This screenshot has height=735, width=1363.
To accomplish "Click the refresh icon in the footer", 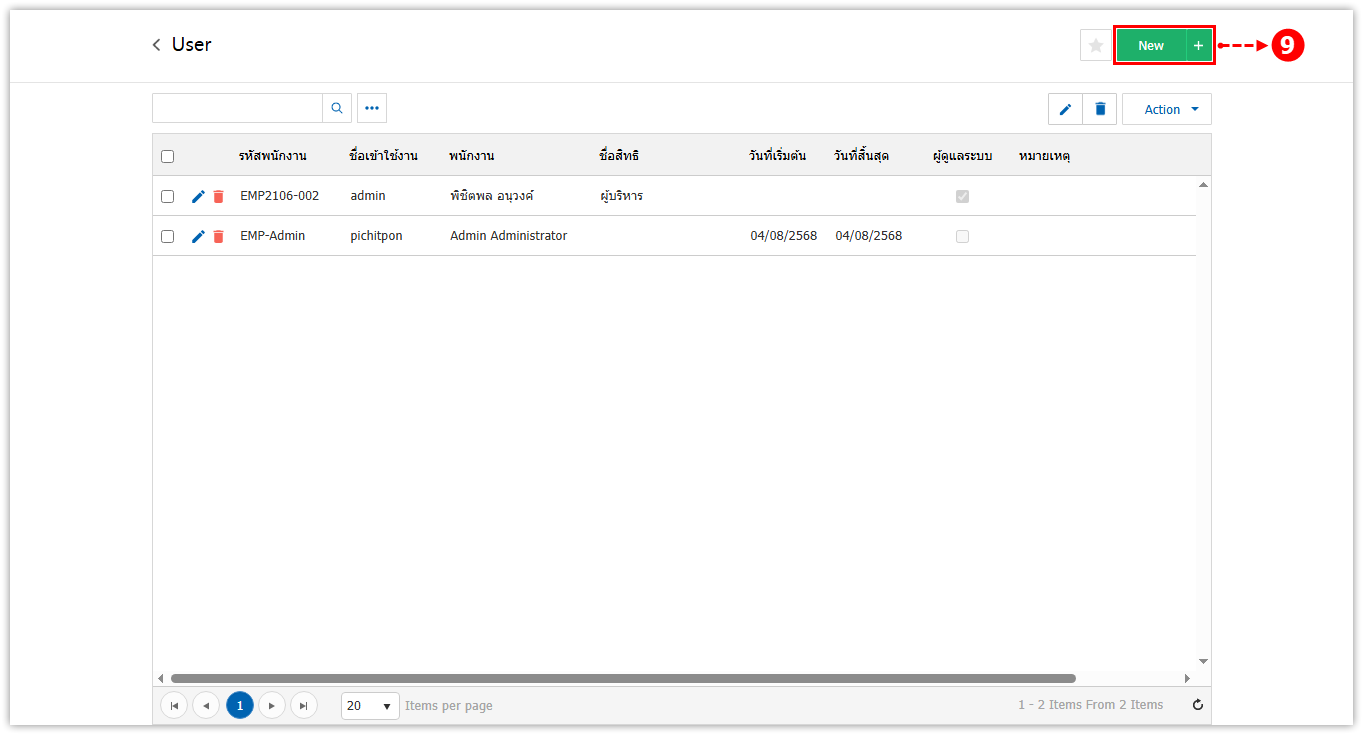I will tap(1198, 705).
